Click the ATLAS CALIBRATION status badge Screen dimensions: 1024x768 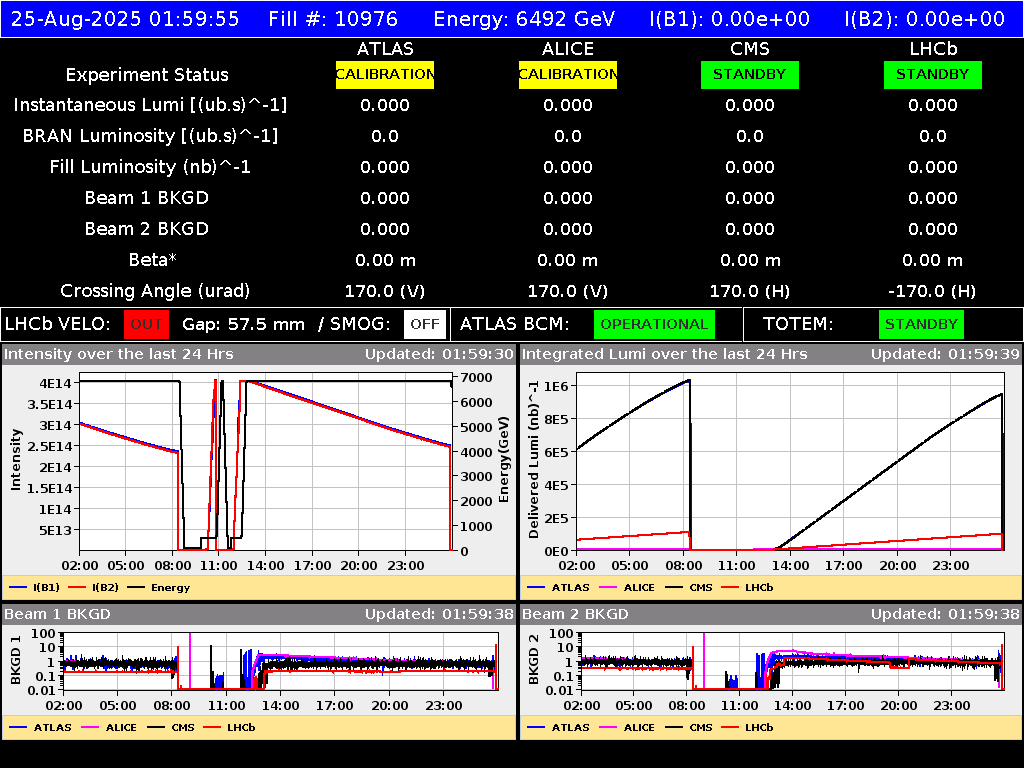pyautogui.click(x=385, y=74)
